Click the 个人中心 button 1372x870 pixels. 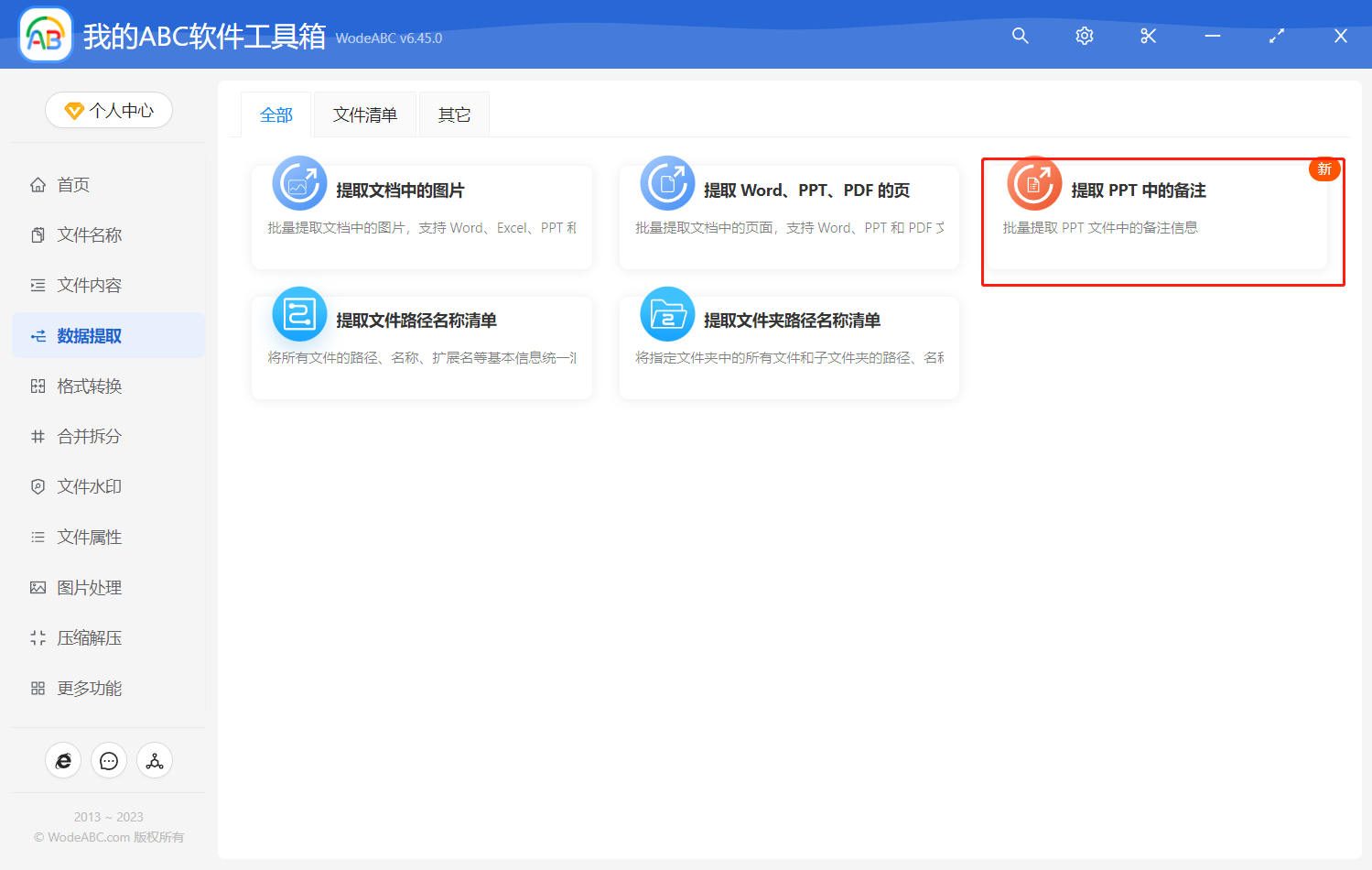coord(108,110)
